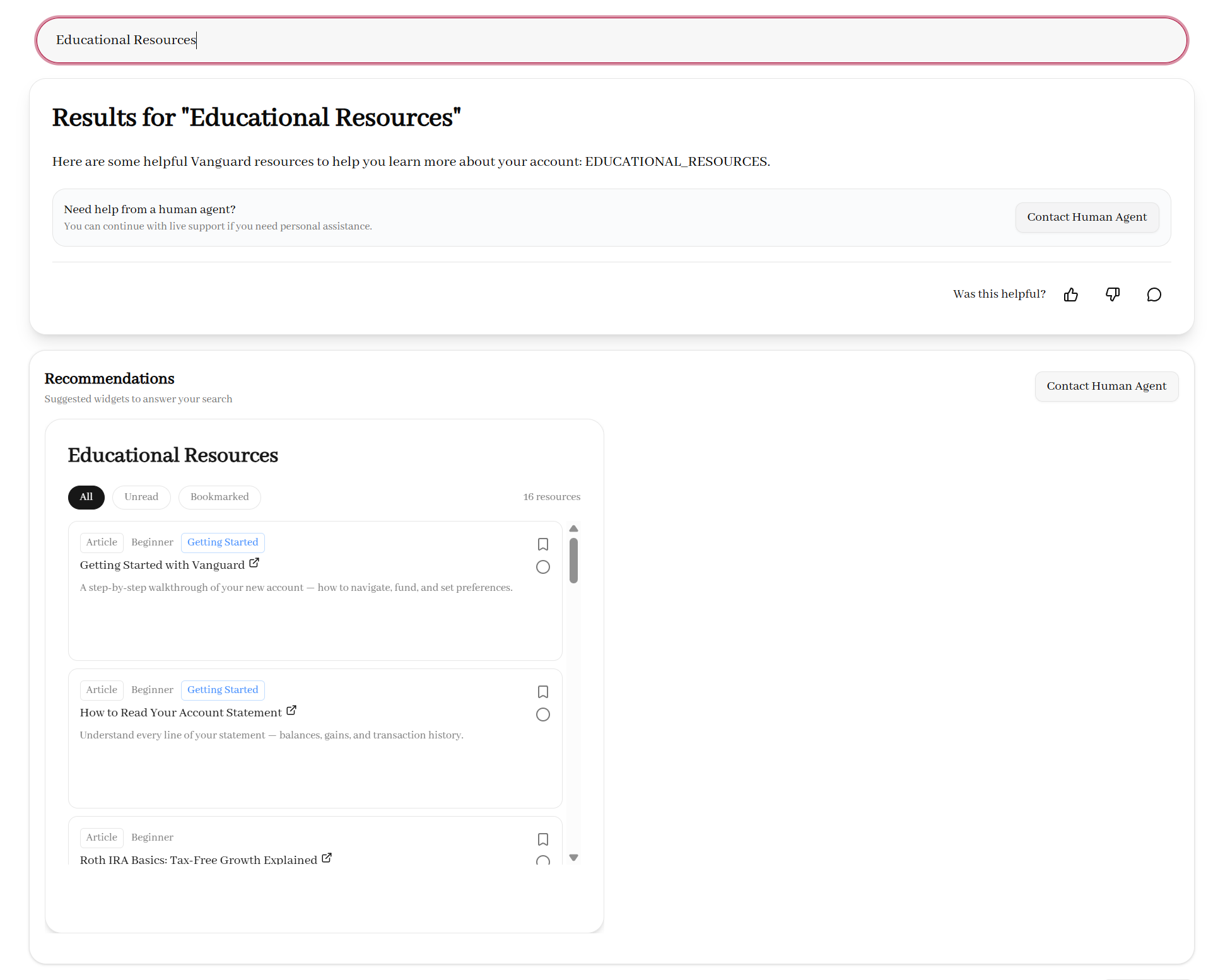Click the thumbs up helpful icon
The height and width of the screenshot is (980, 1230).
(1071, 295)
